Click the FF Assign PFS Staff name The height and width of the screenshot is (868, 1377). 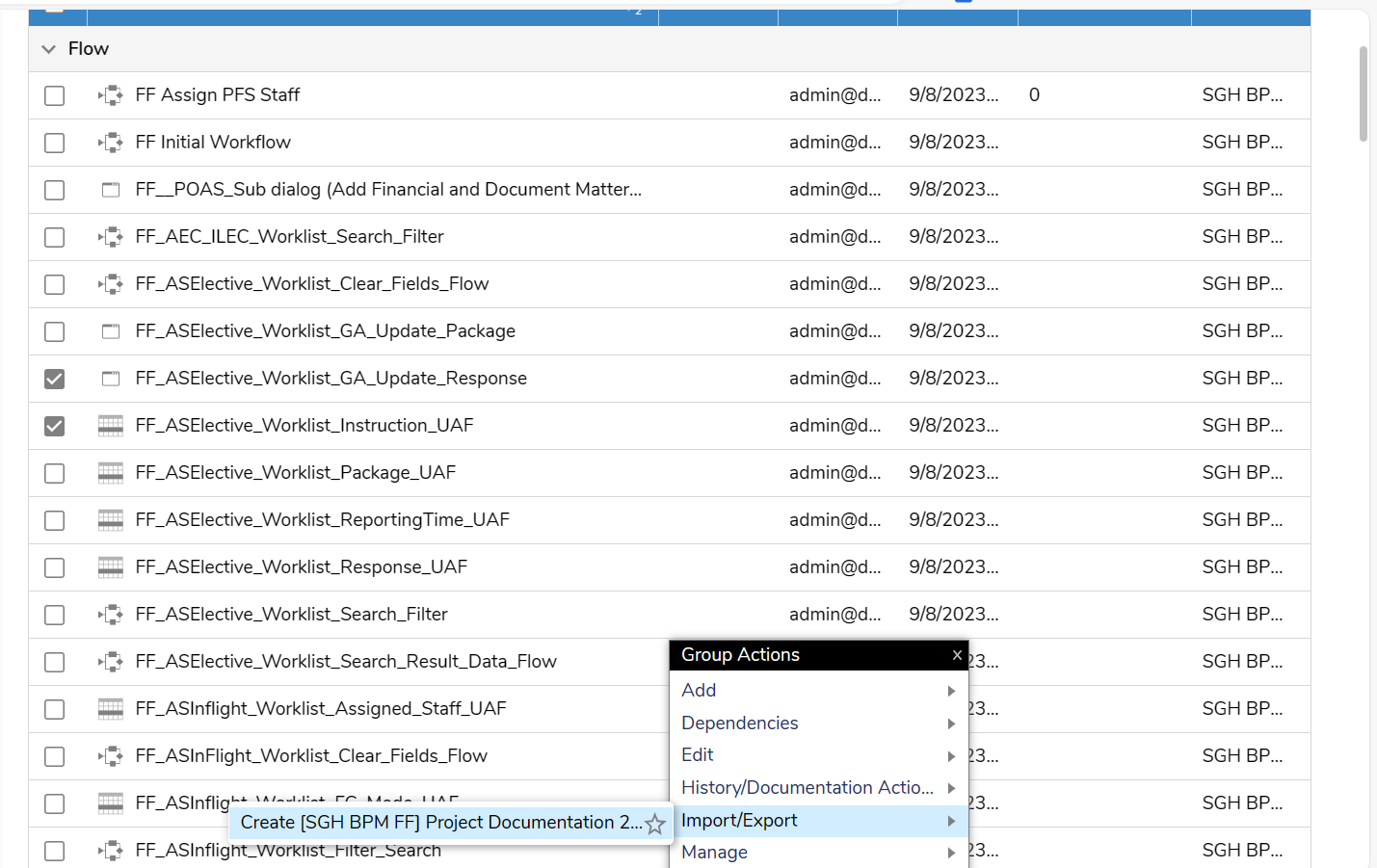218,95
